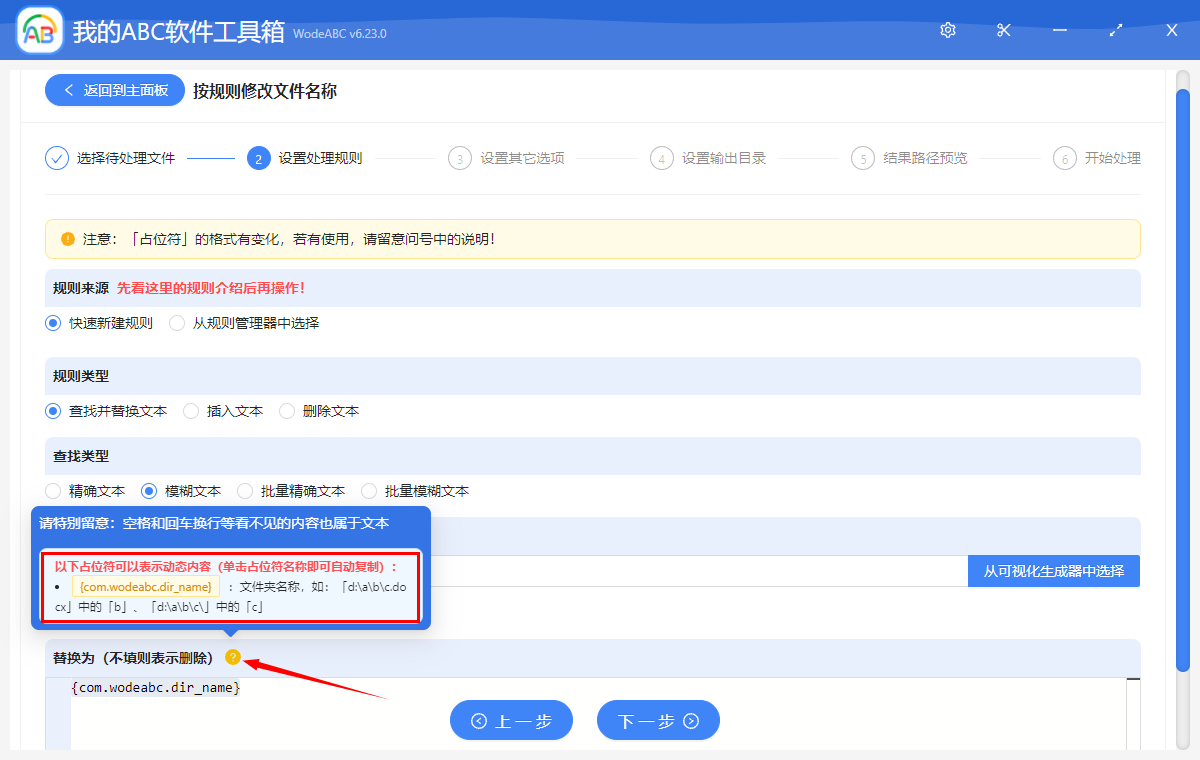Click the checkmark icon on step 选择待处理文件
1200x760 pixels.
[56, 158]
